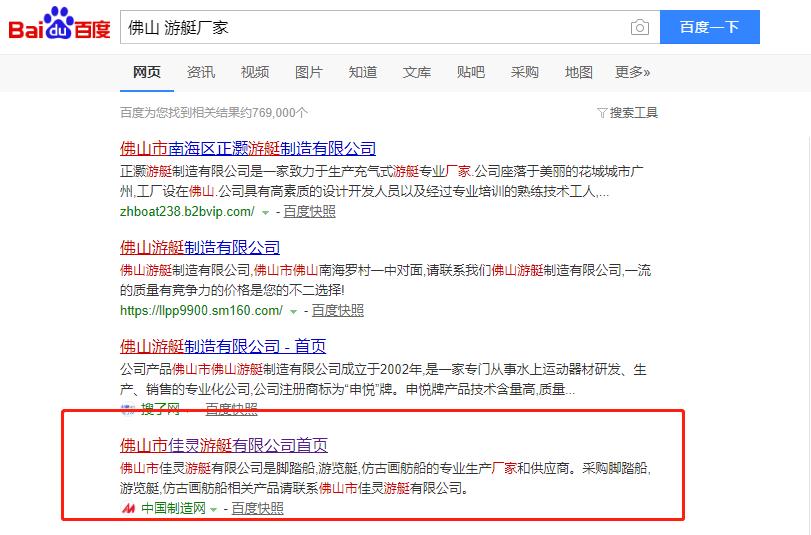Click the snippet starting 正灏游艇制造有限公司是一家

point(382,181)
